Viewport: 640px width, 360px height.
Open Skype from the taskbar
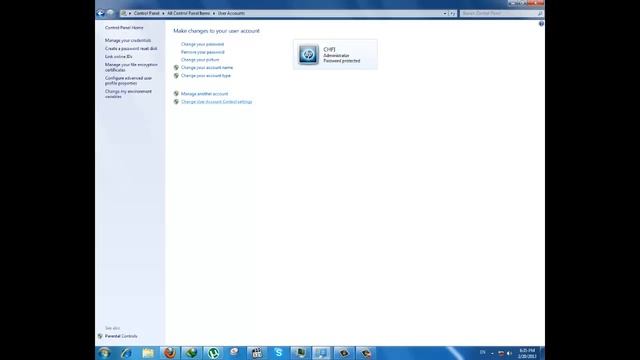(278, 353)
